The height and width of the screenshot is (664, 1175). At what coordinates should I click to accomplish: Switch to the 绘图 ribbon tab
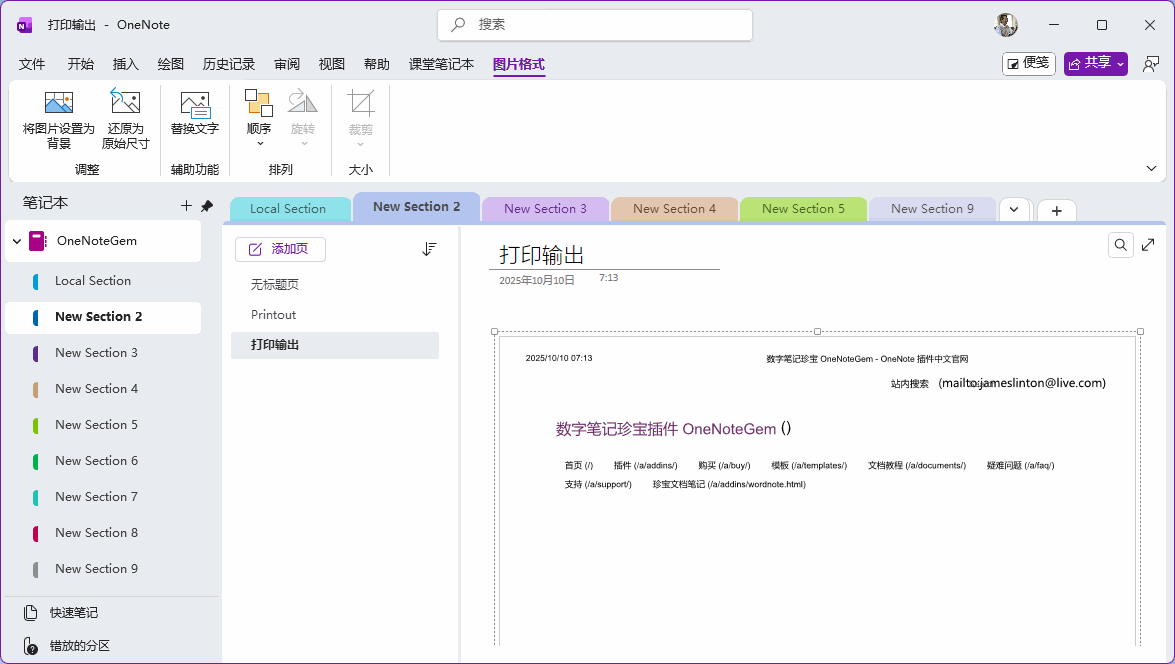171,64
